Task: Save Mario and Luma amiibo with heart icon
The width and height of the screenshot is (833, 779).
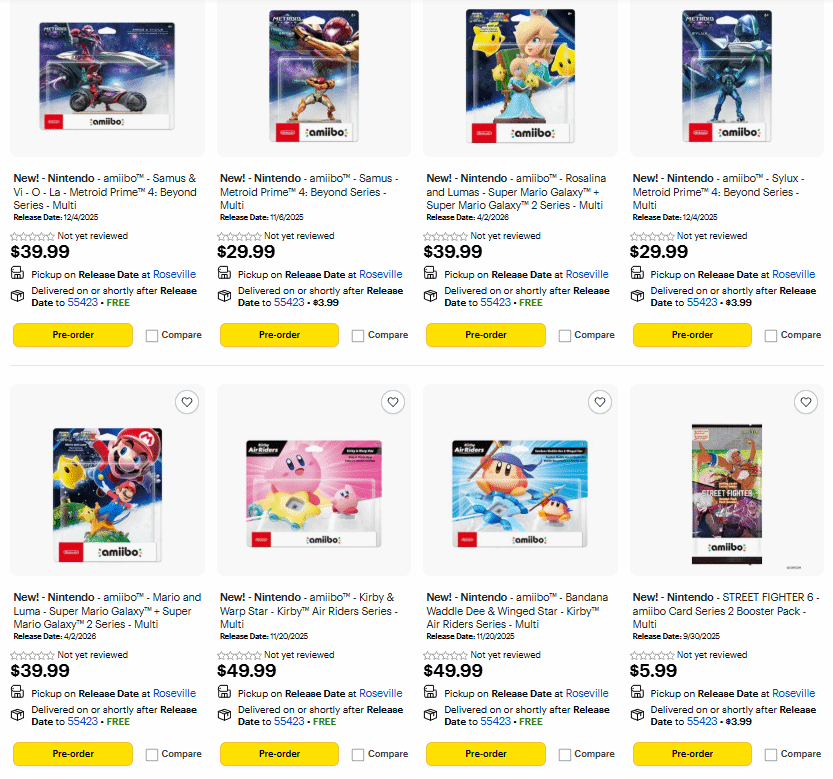Action: 186,402
